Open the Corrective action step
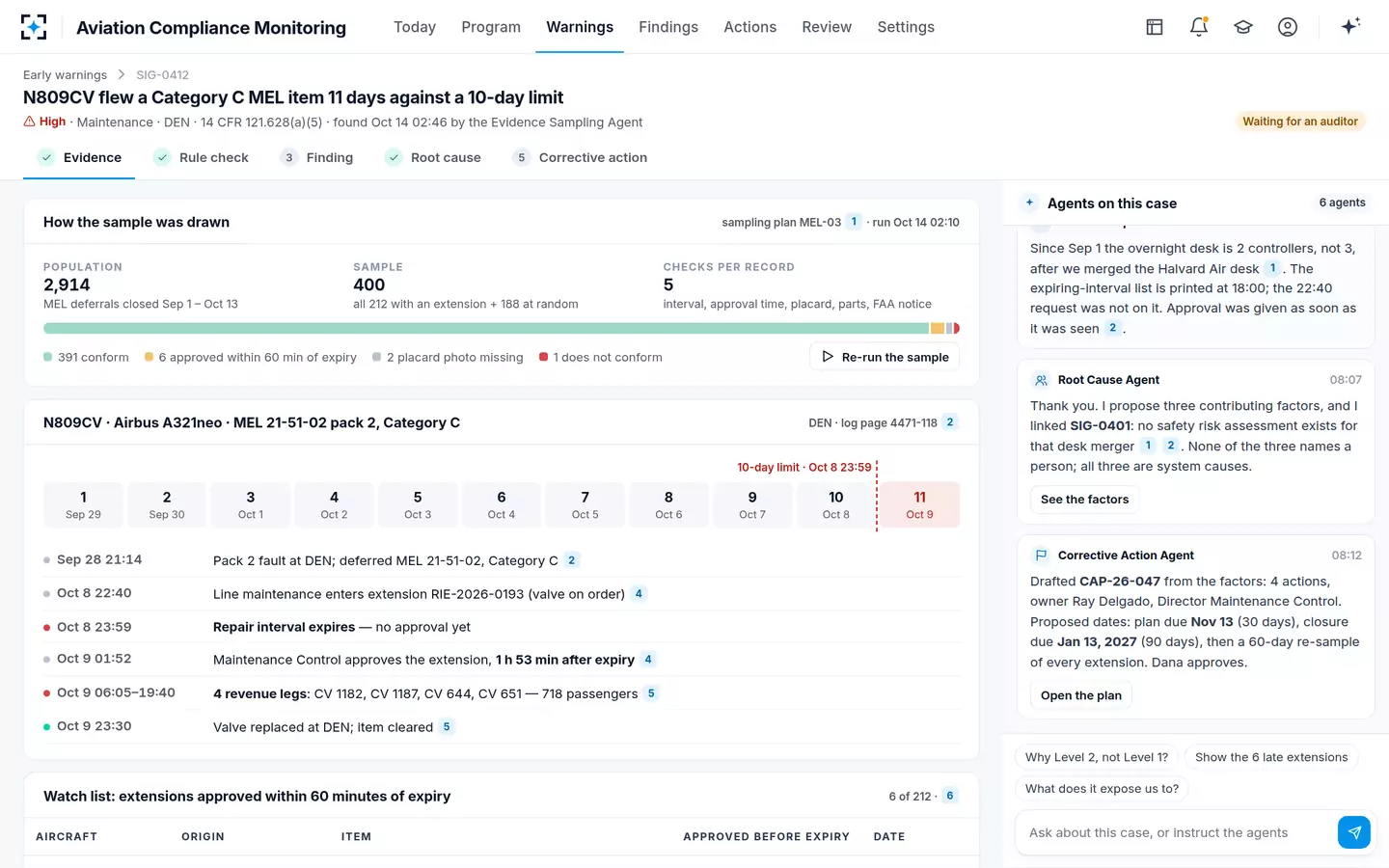The width and height of the screenshot is (1389, 868). pos(580,157)
